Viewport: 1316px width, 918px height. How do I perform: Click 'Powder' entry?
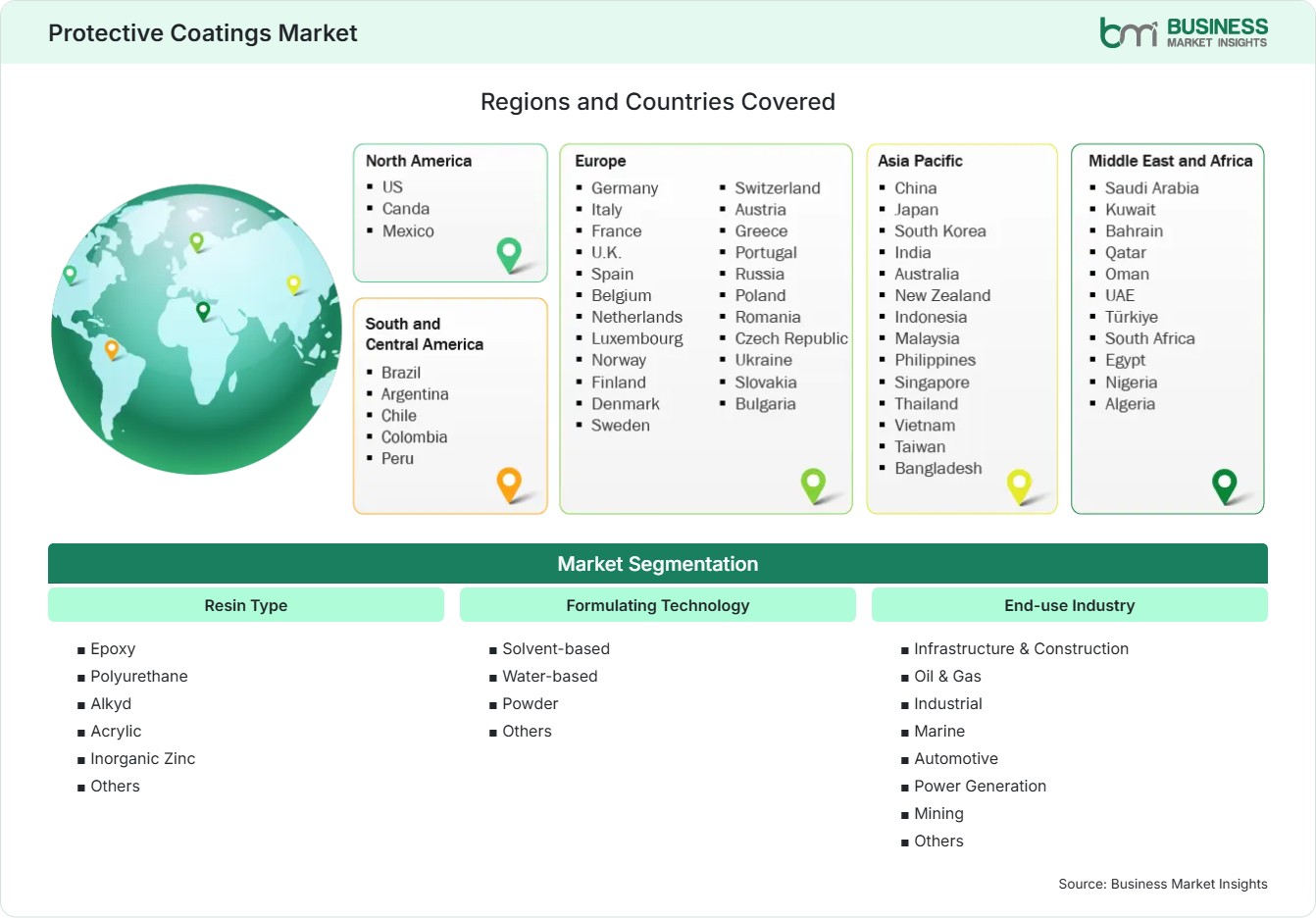pos(531,704)
